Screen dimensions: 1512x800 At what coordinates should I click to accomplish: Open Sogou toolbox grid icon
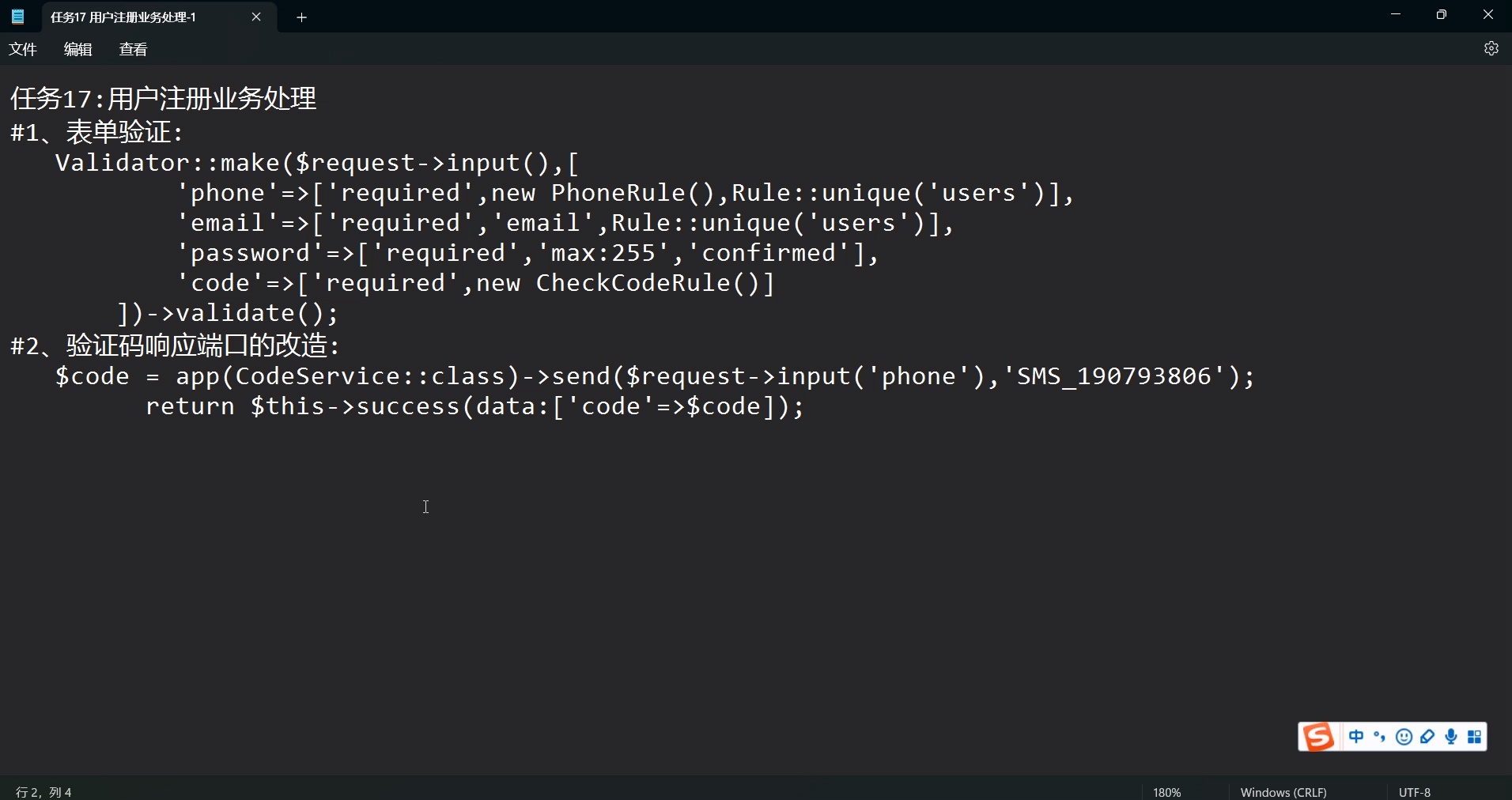tap(1474, 737)
